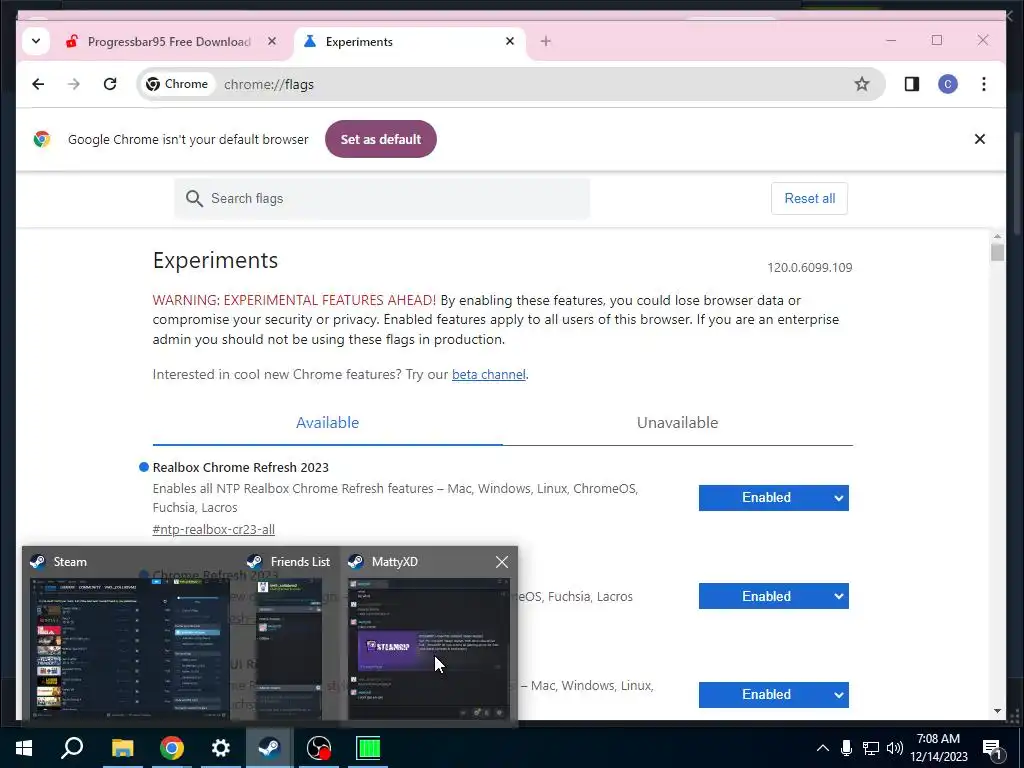Viewport: 1024px width, 768px height.
Task: Show hidden system tray icons
Action: 823,748
